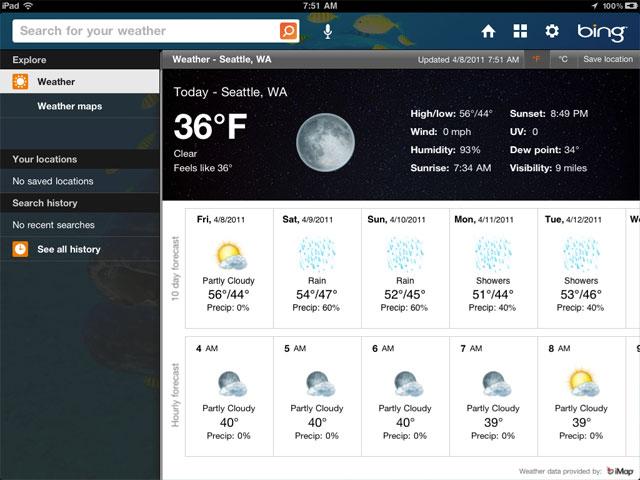Tap the 36°F current temperature
The height and width of the screenshot is (480, 640).
click(210, 127)
